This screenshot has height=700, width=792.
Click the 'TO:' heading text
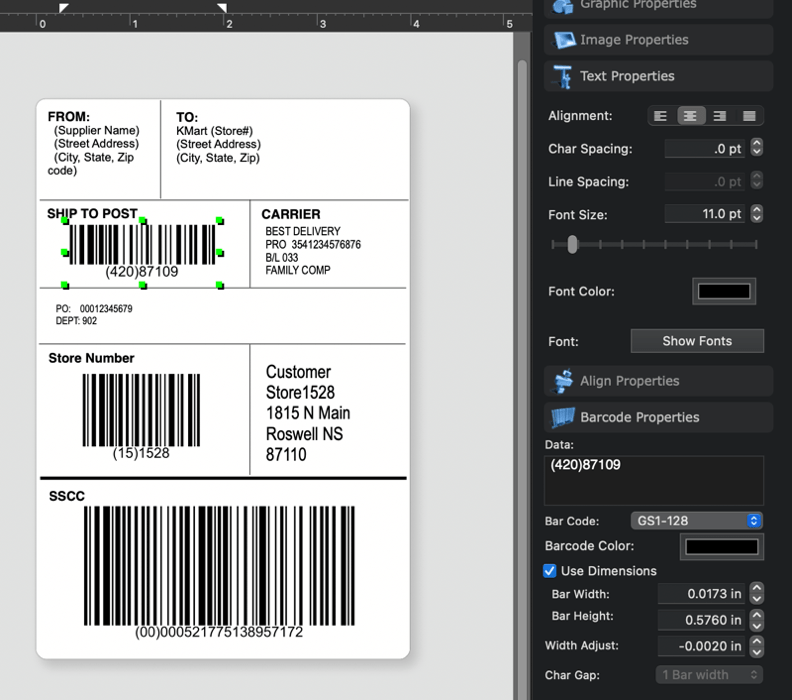click(187, 118)
